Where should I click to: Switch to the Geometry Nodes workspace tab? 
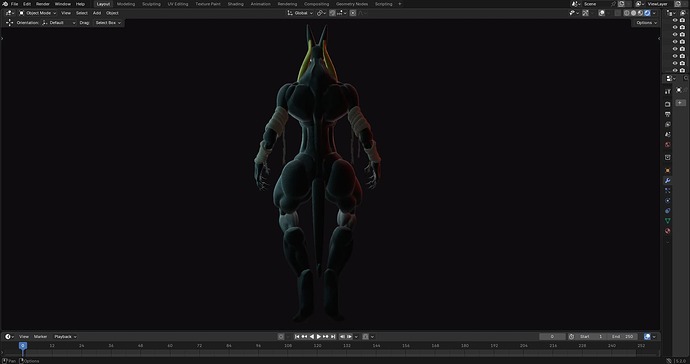(352, 4)
